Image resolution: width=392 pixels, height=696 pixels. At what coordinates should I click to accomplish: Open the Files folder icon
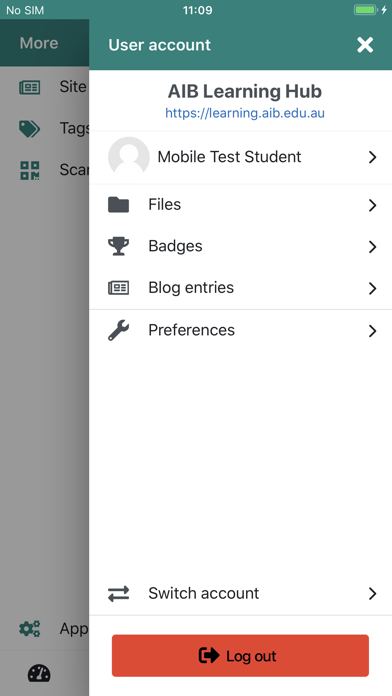click(x=119, y=205)
